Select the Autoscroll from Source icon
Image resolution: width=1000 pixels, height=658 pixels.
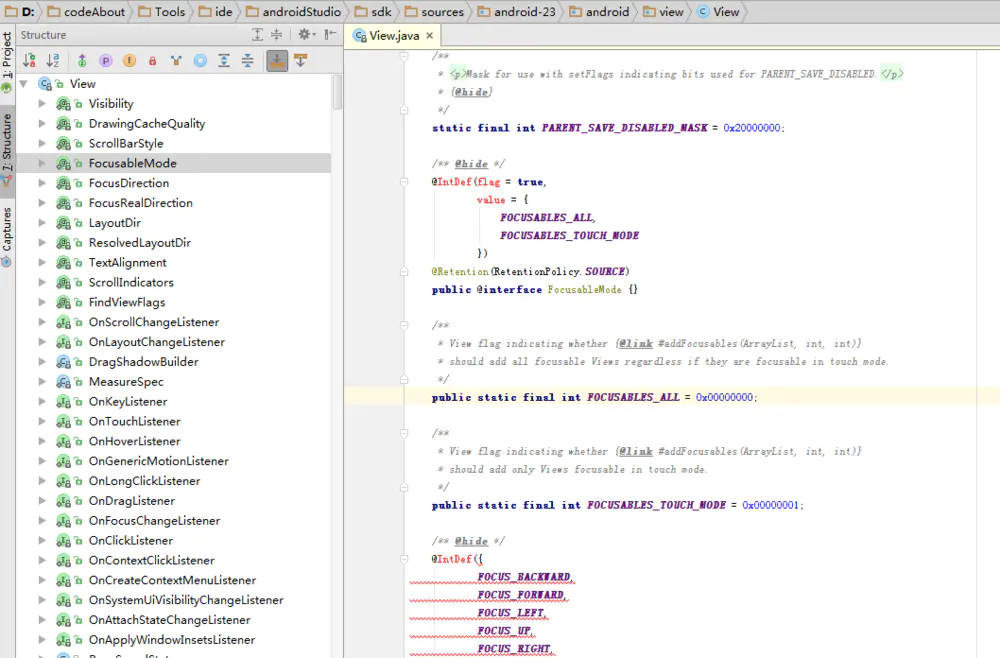click(x=301, y=60)
